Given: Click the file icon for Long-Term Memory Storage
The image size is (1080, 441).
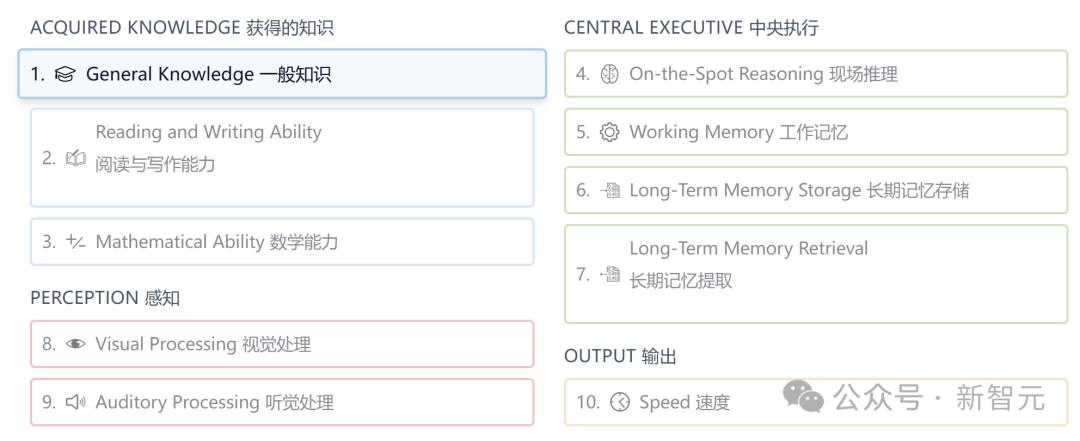Looking at the screenshot, I should tap(610, 190).
